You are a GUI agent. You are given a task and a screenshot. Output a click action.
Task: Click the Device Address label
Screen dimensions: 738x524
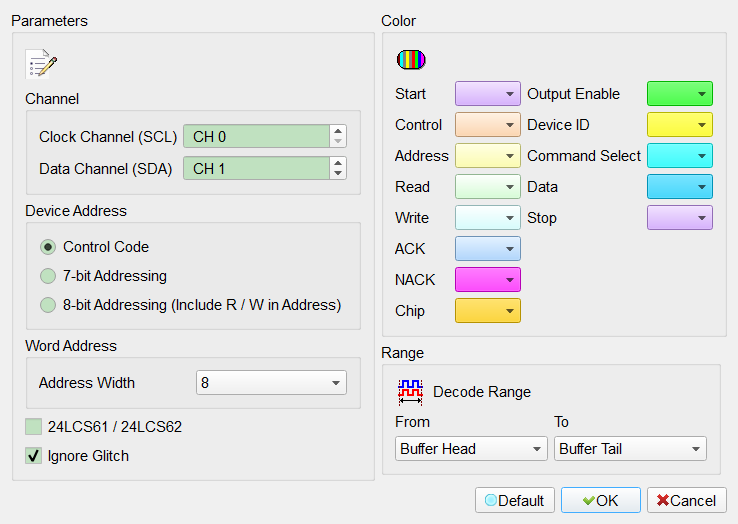pyautogui.click(x=76, y=210)
